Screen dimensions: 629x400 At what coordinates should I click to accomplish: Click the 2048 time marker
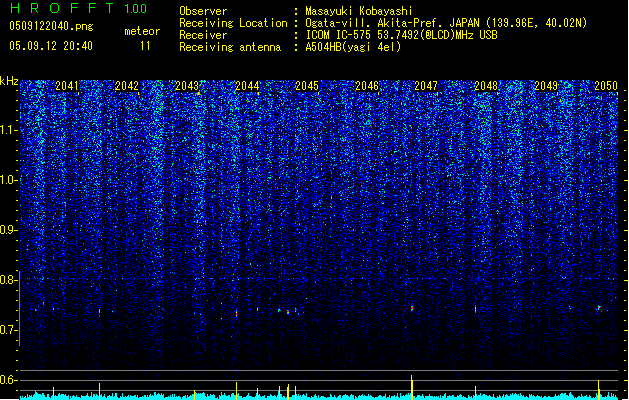(486, 86)
